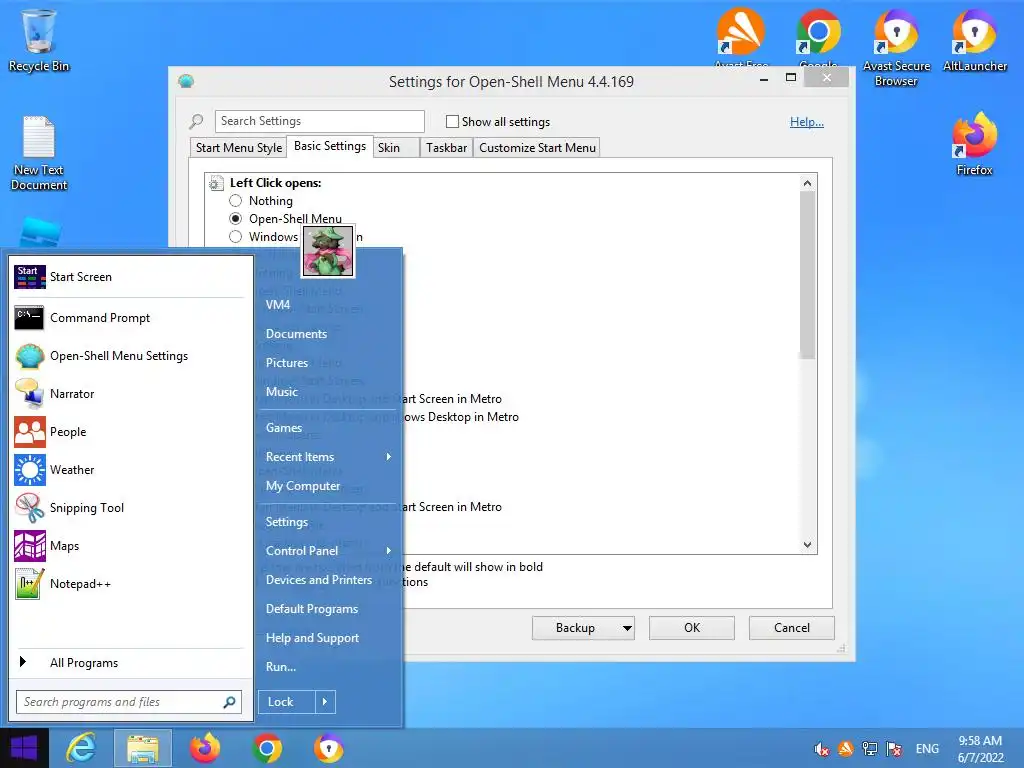The width and height of the screenshot is (1024, 768).
Task: Switch to Basic Settings tab
Action: [x=330, y=146]
